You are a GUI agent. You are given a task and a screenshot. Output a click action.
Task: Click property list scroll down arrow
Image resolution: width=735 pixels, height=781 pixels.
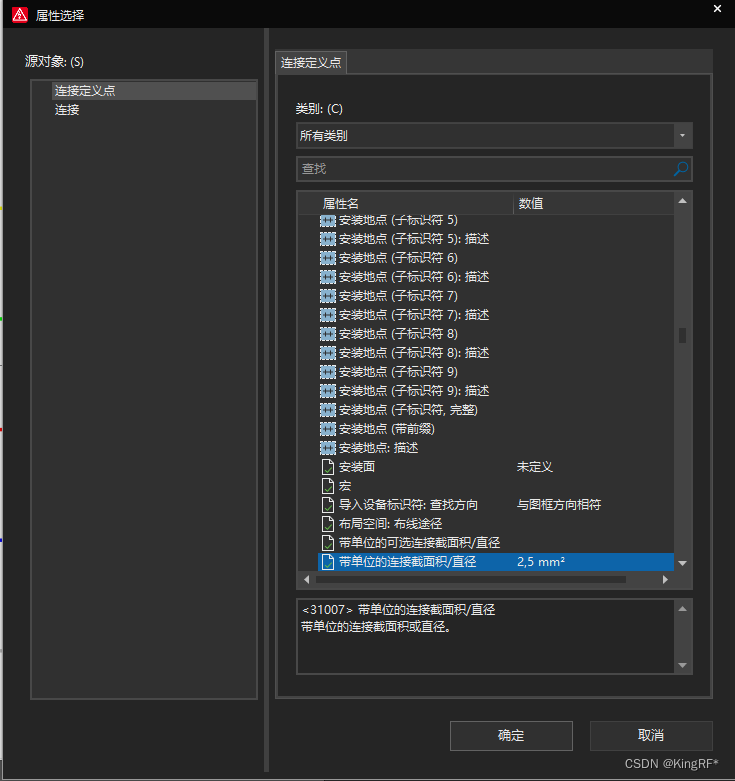682,563
